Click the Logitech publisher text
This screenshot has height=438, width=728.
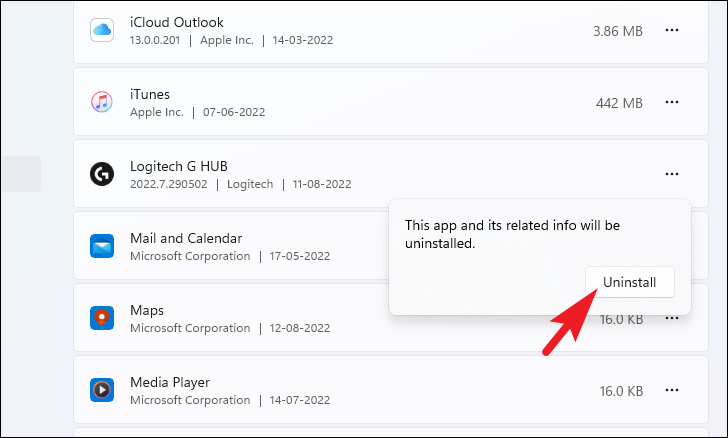click(250, 184)
